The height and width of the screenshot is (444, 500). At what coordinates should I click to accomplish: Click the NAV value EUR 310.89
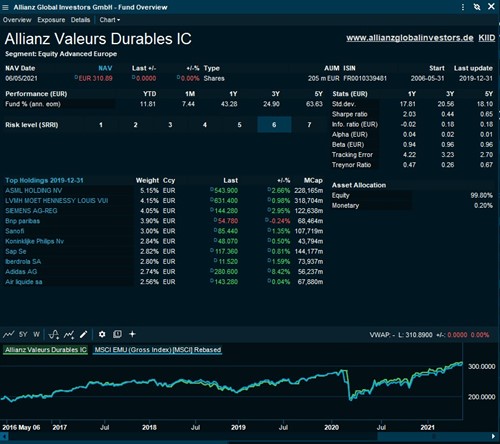[x=95, y=78]
